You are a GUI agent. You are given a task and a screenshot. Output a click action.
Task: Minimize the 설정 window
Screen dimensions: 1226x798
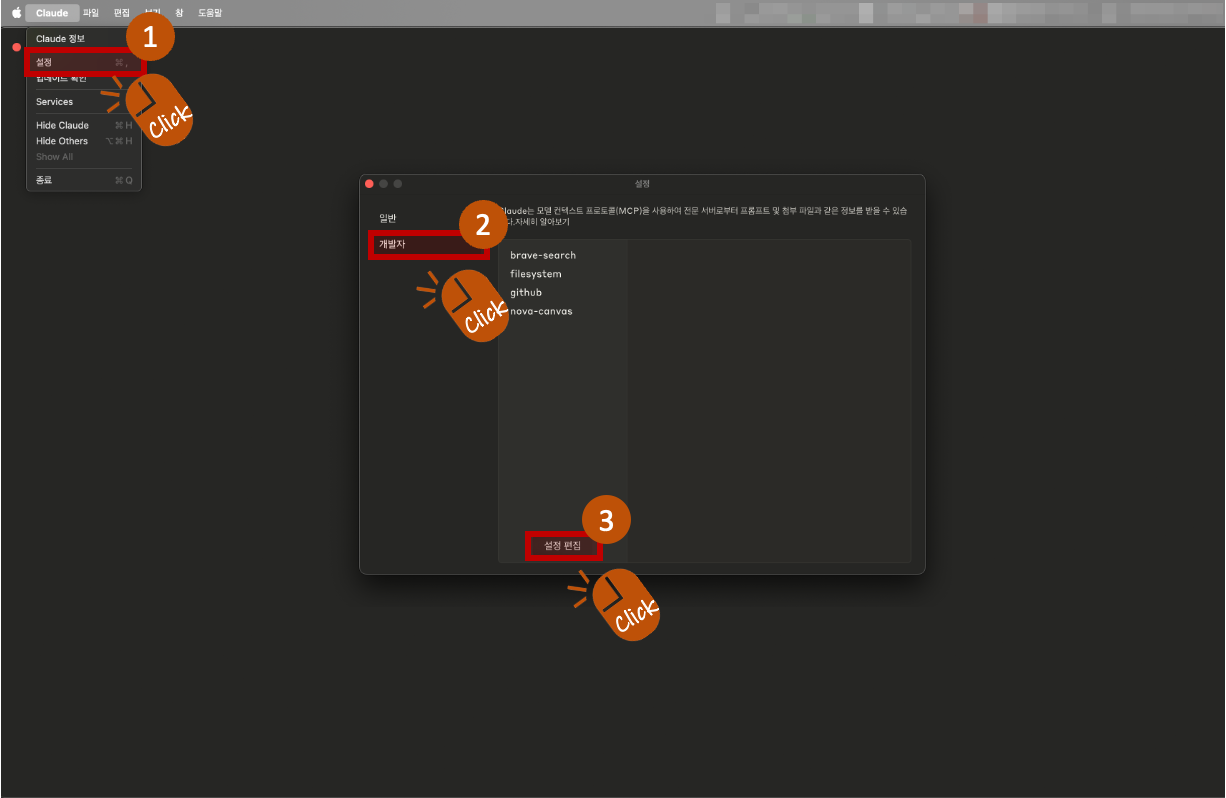click(383, 184)
